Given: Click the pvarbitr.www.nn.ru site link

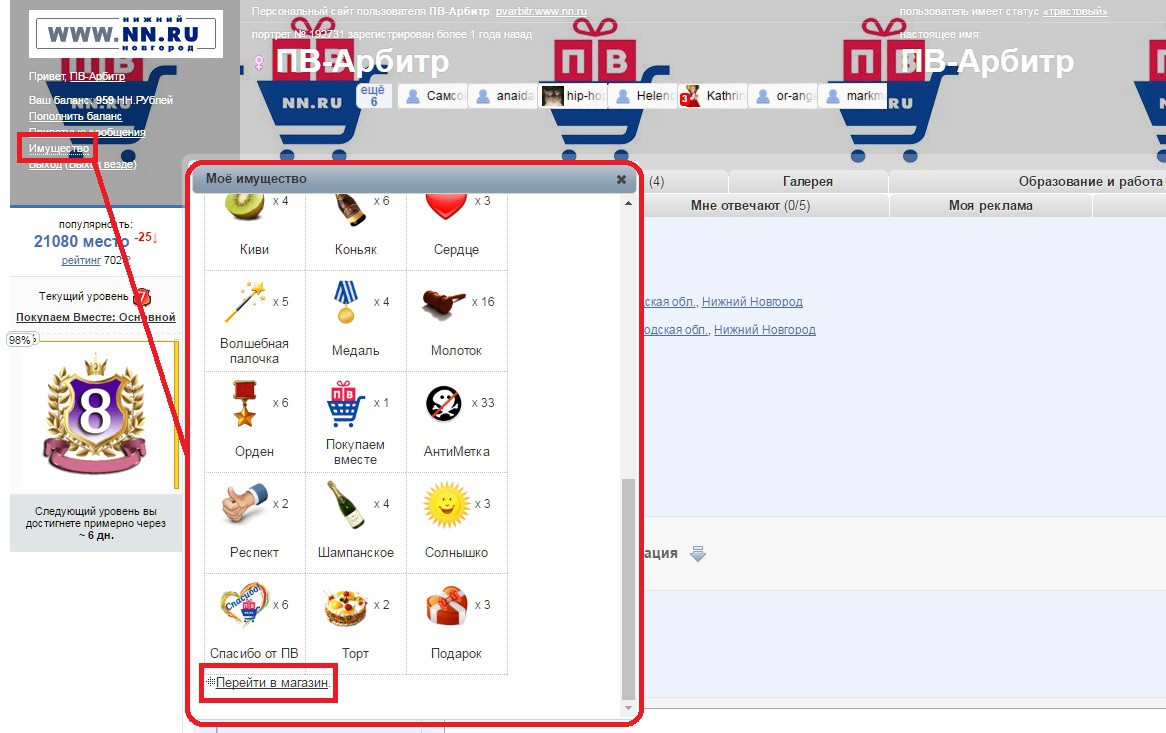Looking at the screenshot, I should [x=541, y=11].
